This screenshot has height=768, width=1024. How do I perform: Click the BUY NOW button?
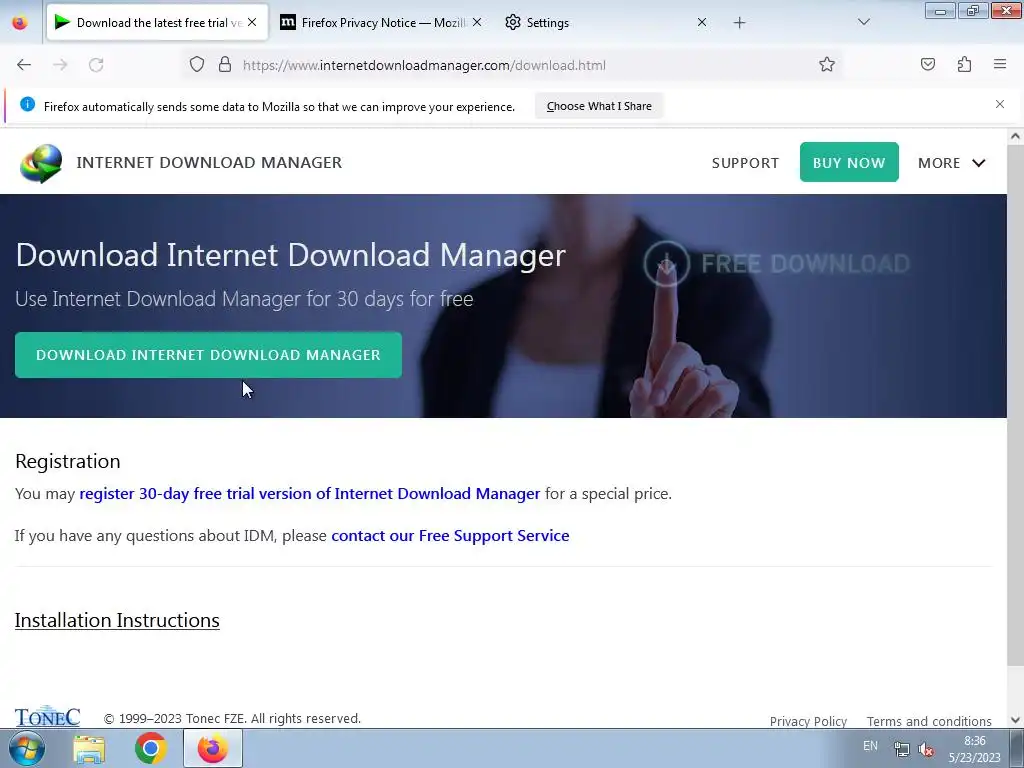click(x=849, y=162)
